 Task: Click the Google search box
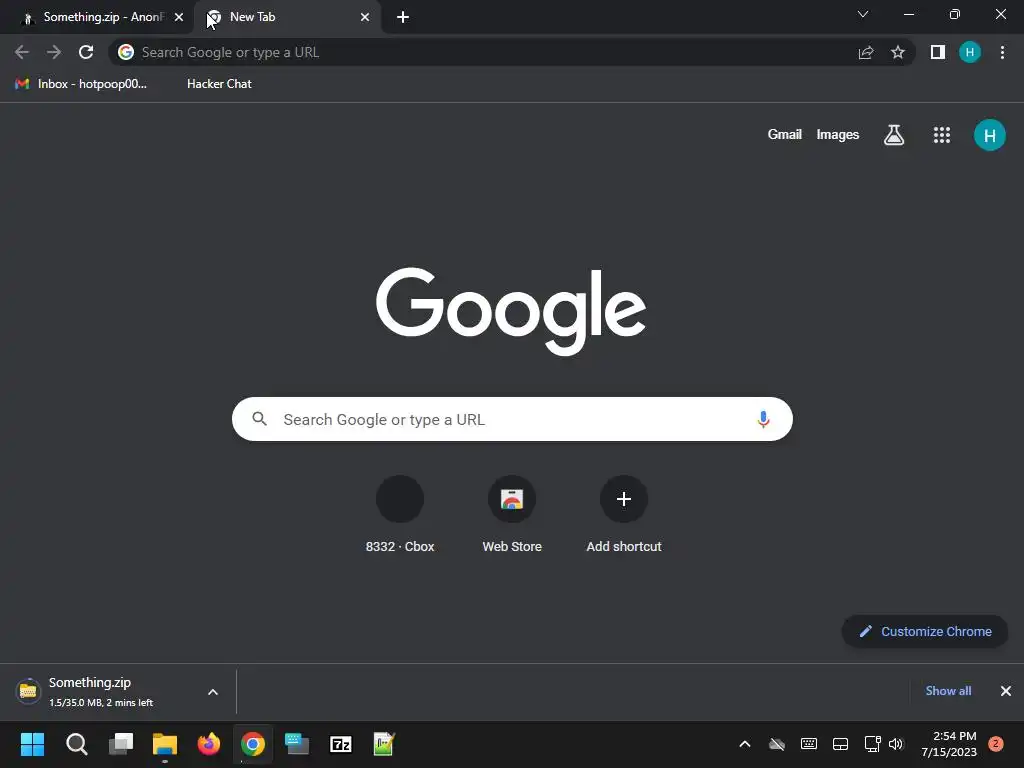click(512, 419)
